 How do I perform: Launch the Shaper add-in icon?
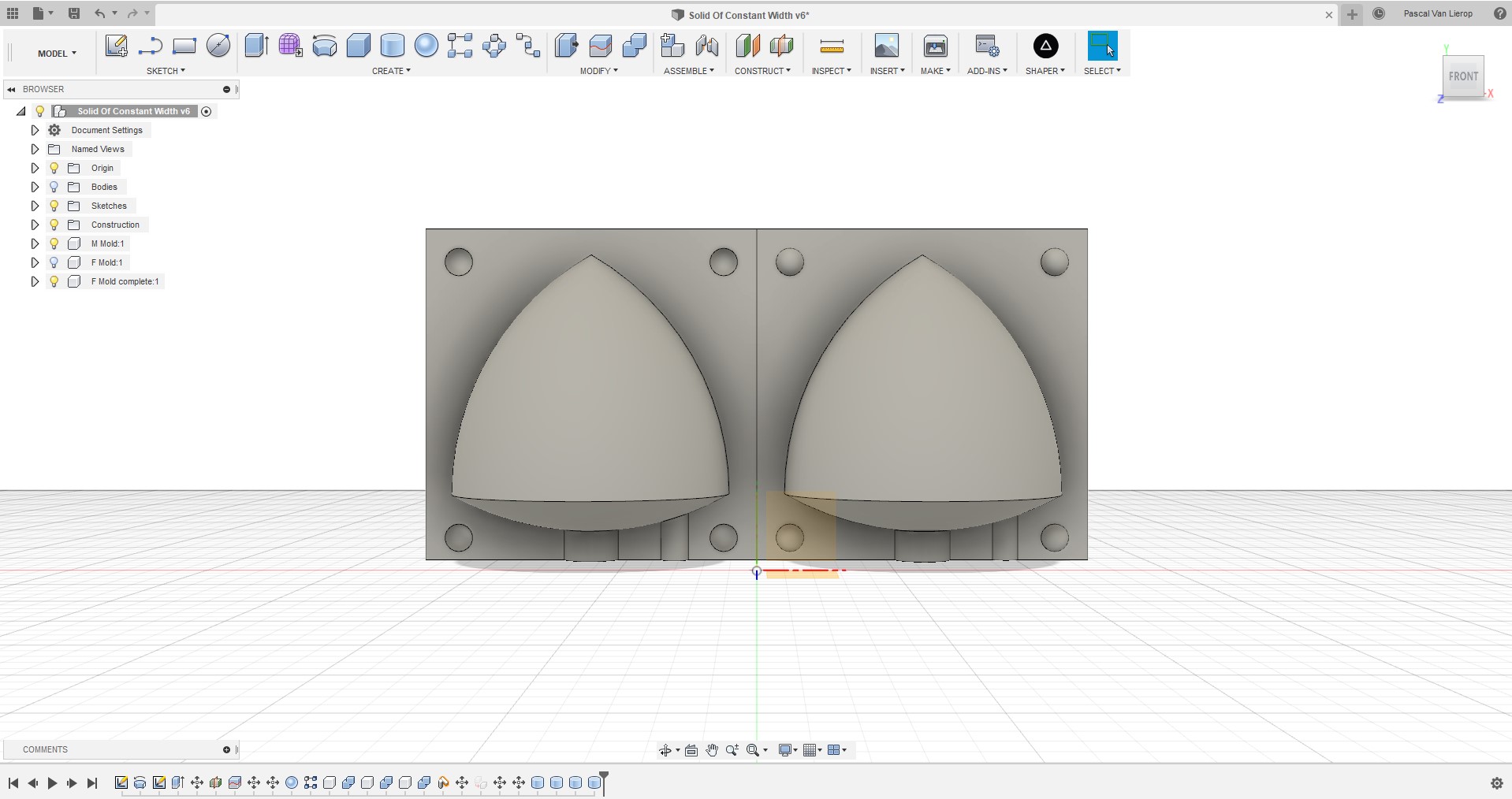click(1045, 46)
